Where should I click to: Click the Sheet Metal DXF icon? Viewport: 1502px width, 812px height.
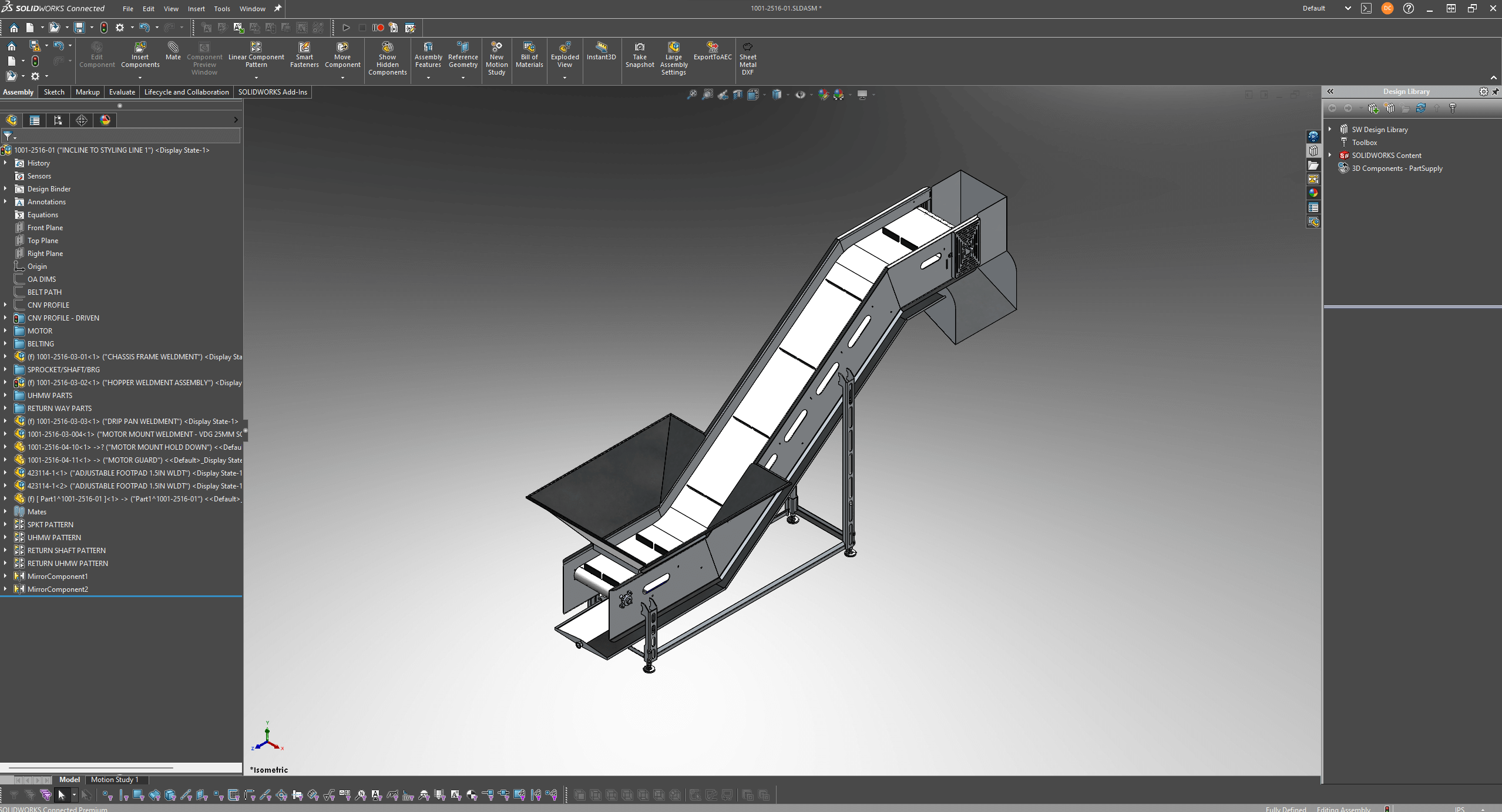click(x=747, y=48)
